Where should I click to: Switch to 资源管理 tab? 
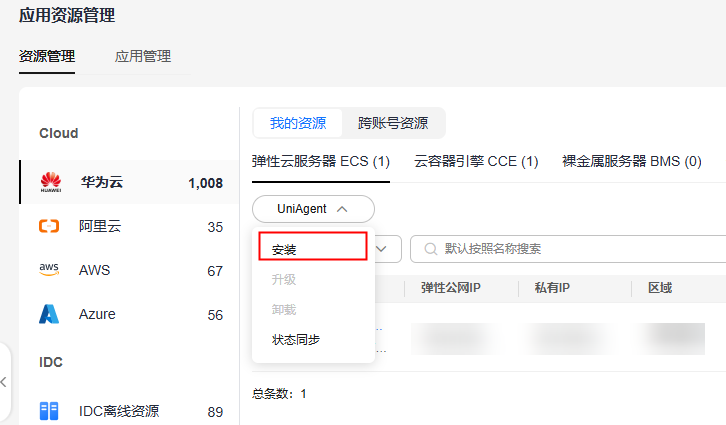(x=47, y=56)
